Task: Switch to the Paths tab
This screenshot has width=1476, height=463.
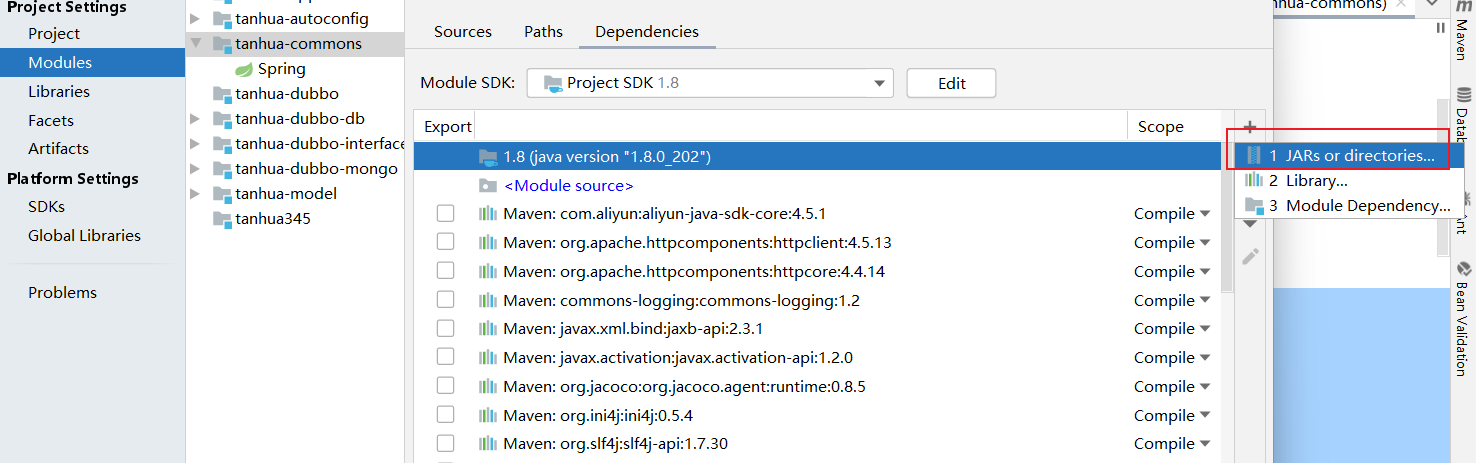Action: point(543,32)
